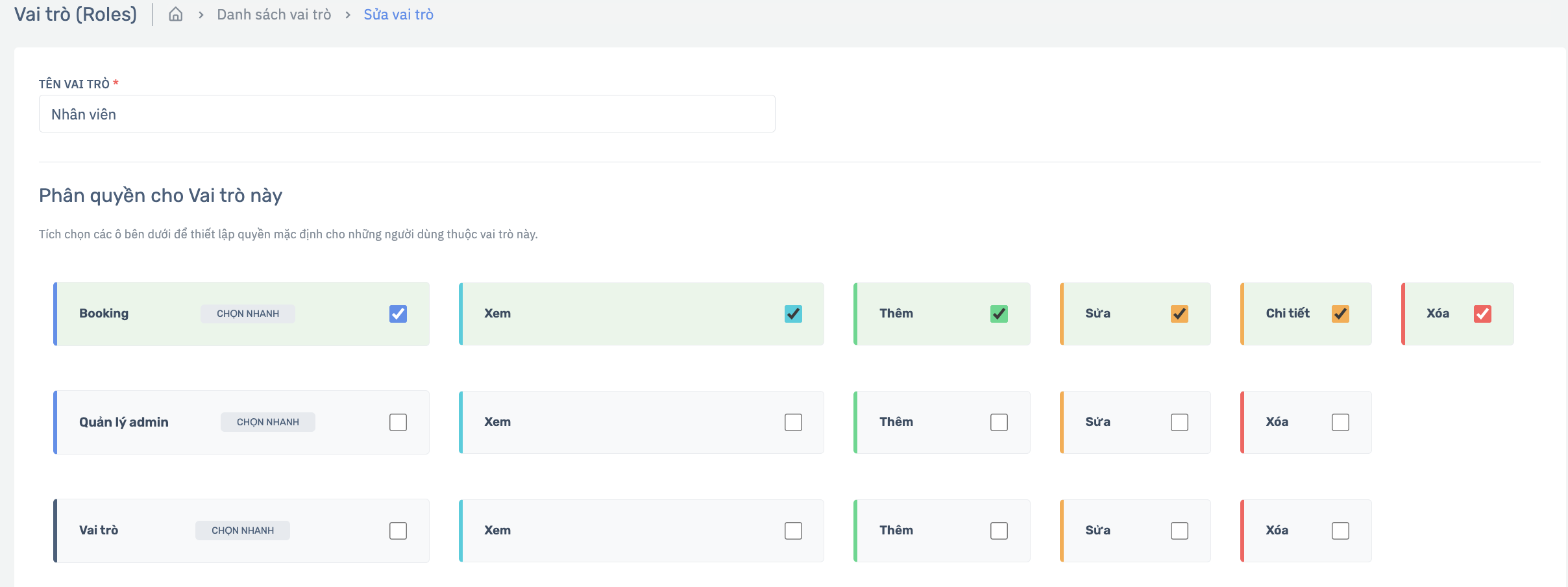This screenshot has height=587, width=1568.
Task: Enable Xem permission for Quản lý admin
Action: click(x=793, y=422)
